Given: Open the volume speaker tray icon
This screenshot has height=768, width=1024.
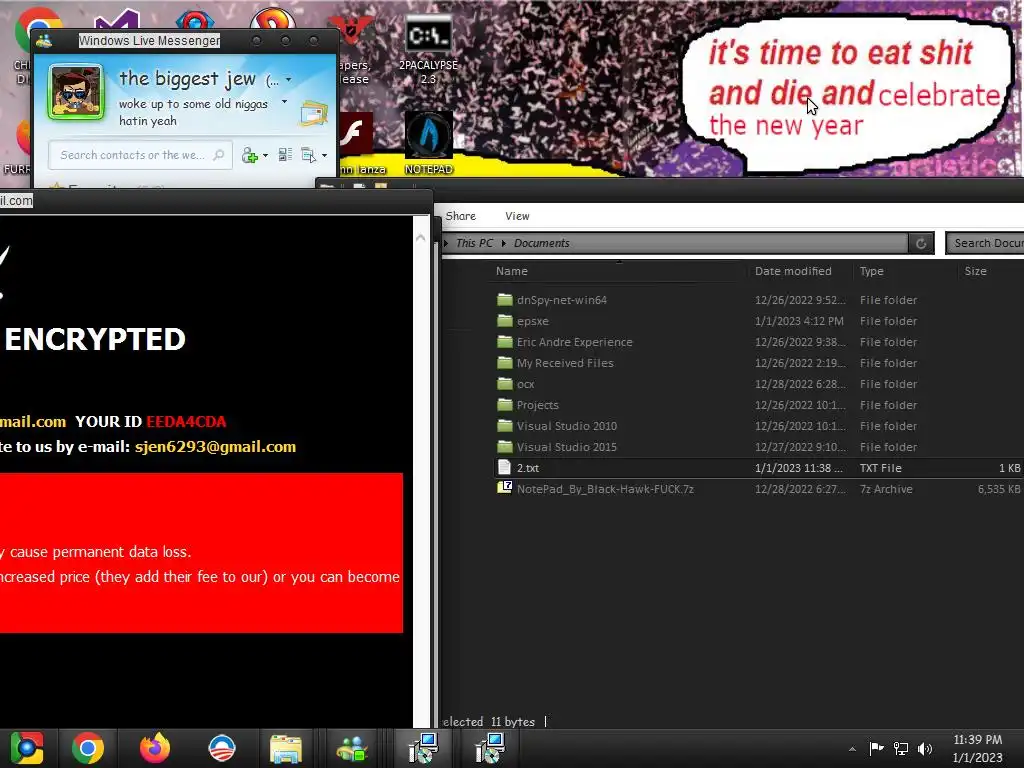Looking at the screenshot, I should tap(925, 748).
